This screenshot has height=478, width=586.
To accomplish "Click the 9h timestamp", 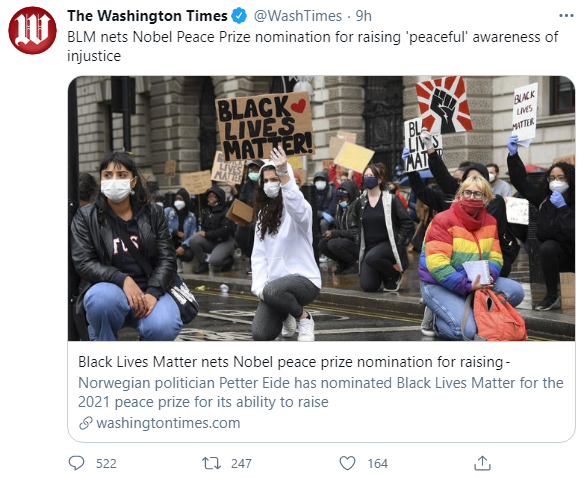I will [x=363, y=16].
